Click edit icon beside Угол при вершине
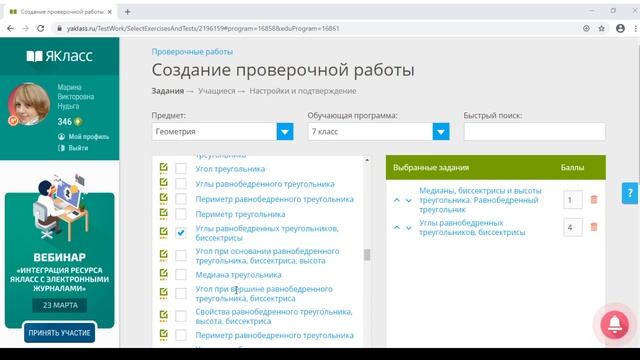This screenshot has height=360, width=640. (164, 293)
